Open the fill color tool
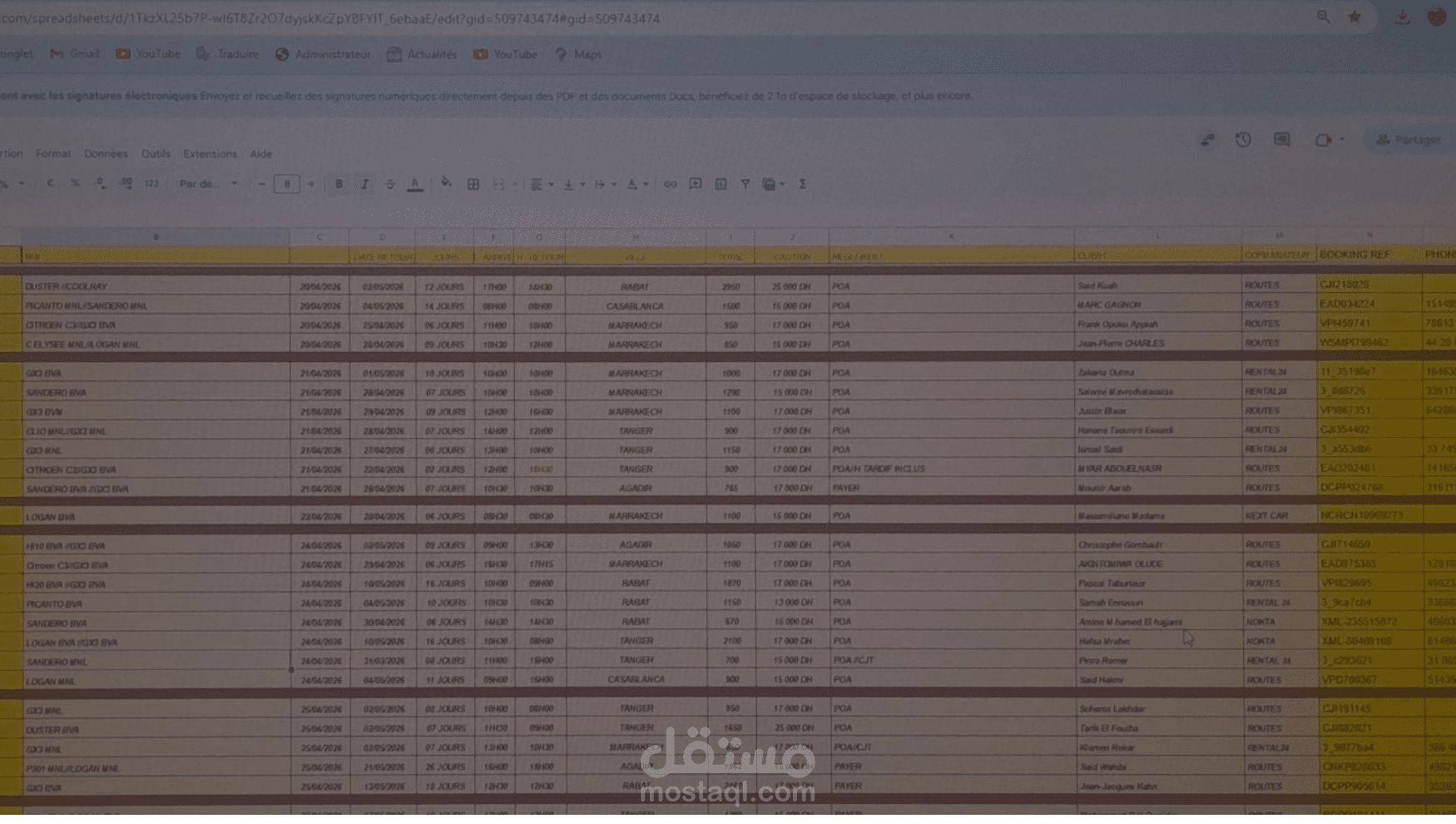This screenshot has height=824, width=1456. (x=446, y=184)
